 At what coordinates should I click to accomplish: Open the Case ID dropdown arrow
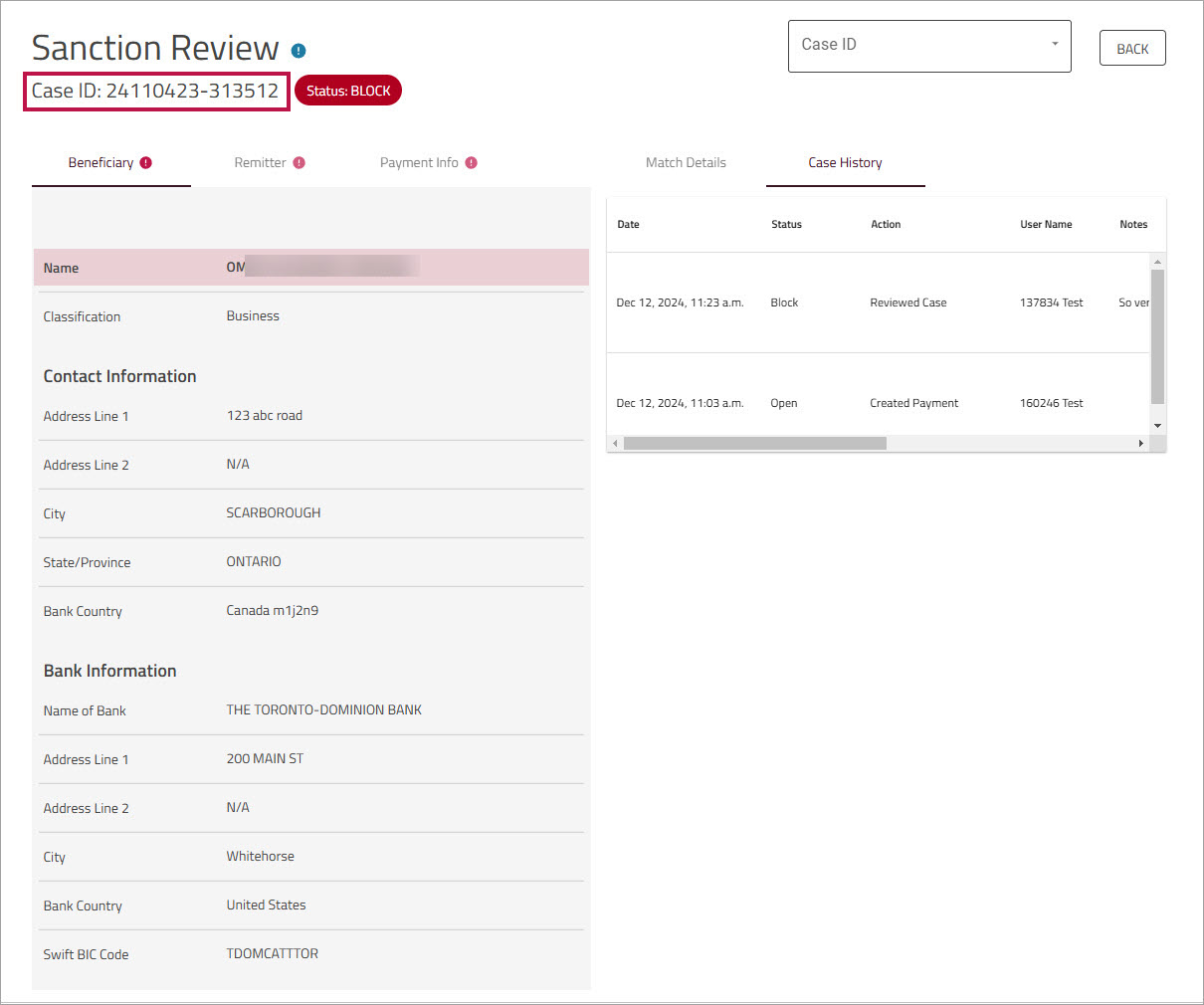pos(1055,45)
